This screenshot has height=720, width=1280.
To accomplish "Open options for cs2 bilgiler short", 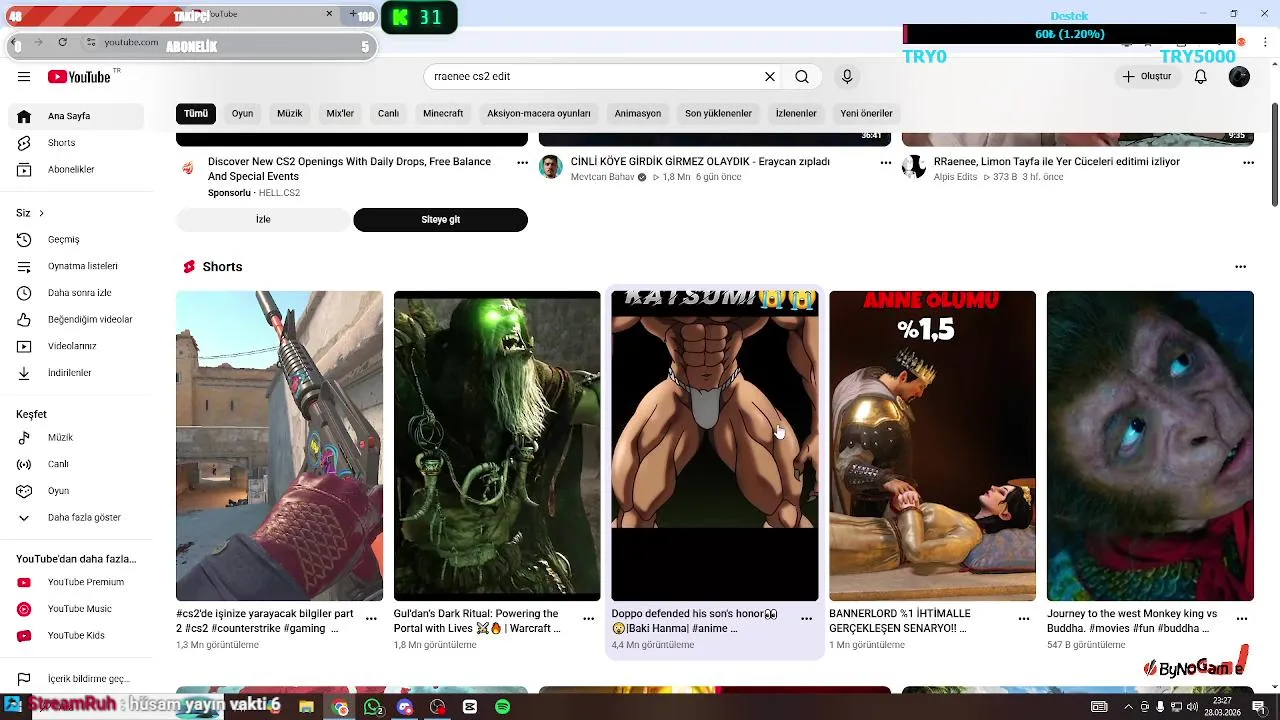I will [371, 619].
